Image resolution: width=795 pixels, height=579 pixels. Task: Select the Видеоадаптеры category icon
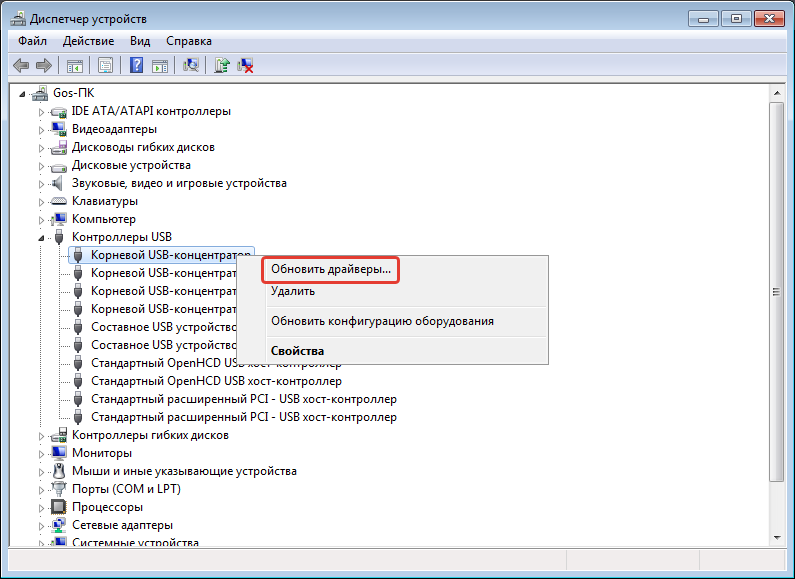(59, 129)
